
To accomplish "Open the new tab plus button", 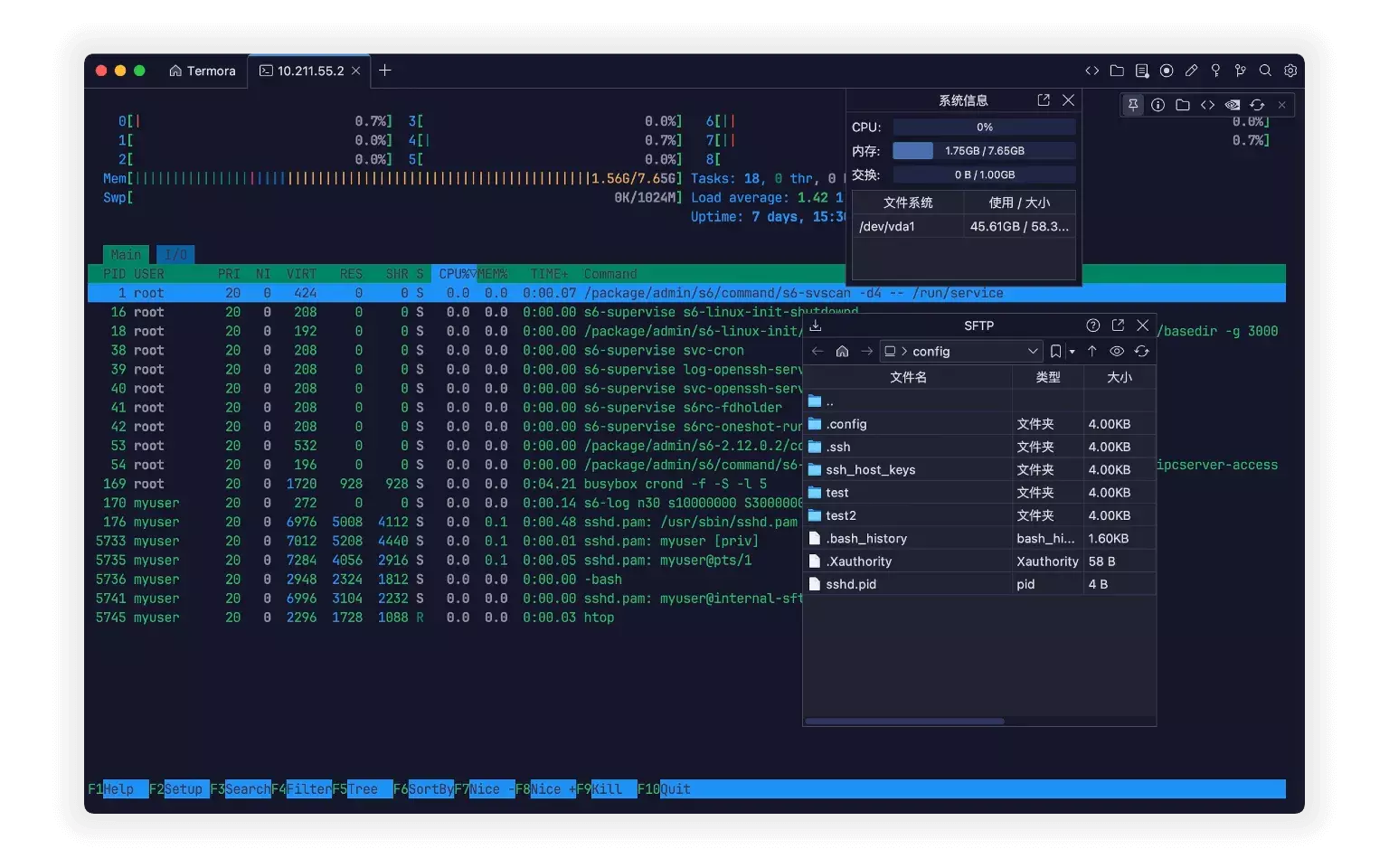I will [x=384, y=71].
